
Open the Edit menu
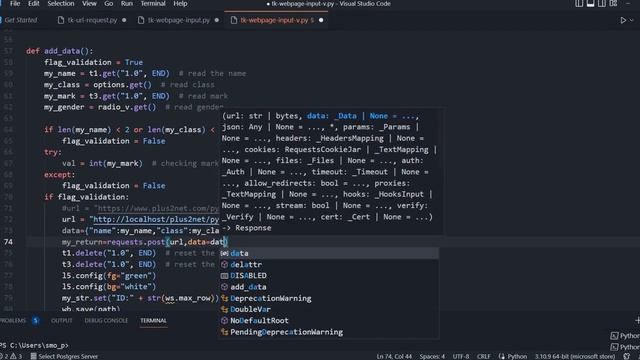34,4
